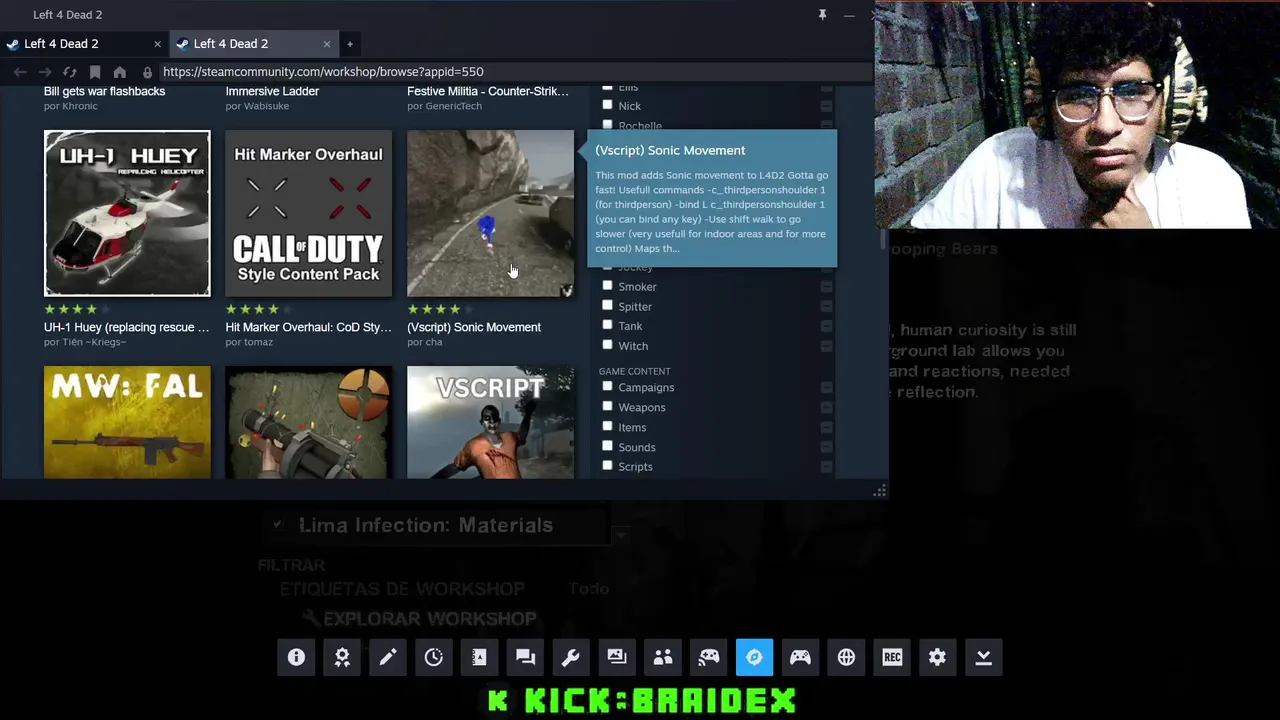Tick the Tank filter checkbox
Screen dimensions: 1280x720
click(x=607, y=325)
